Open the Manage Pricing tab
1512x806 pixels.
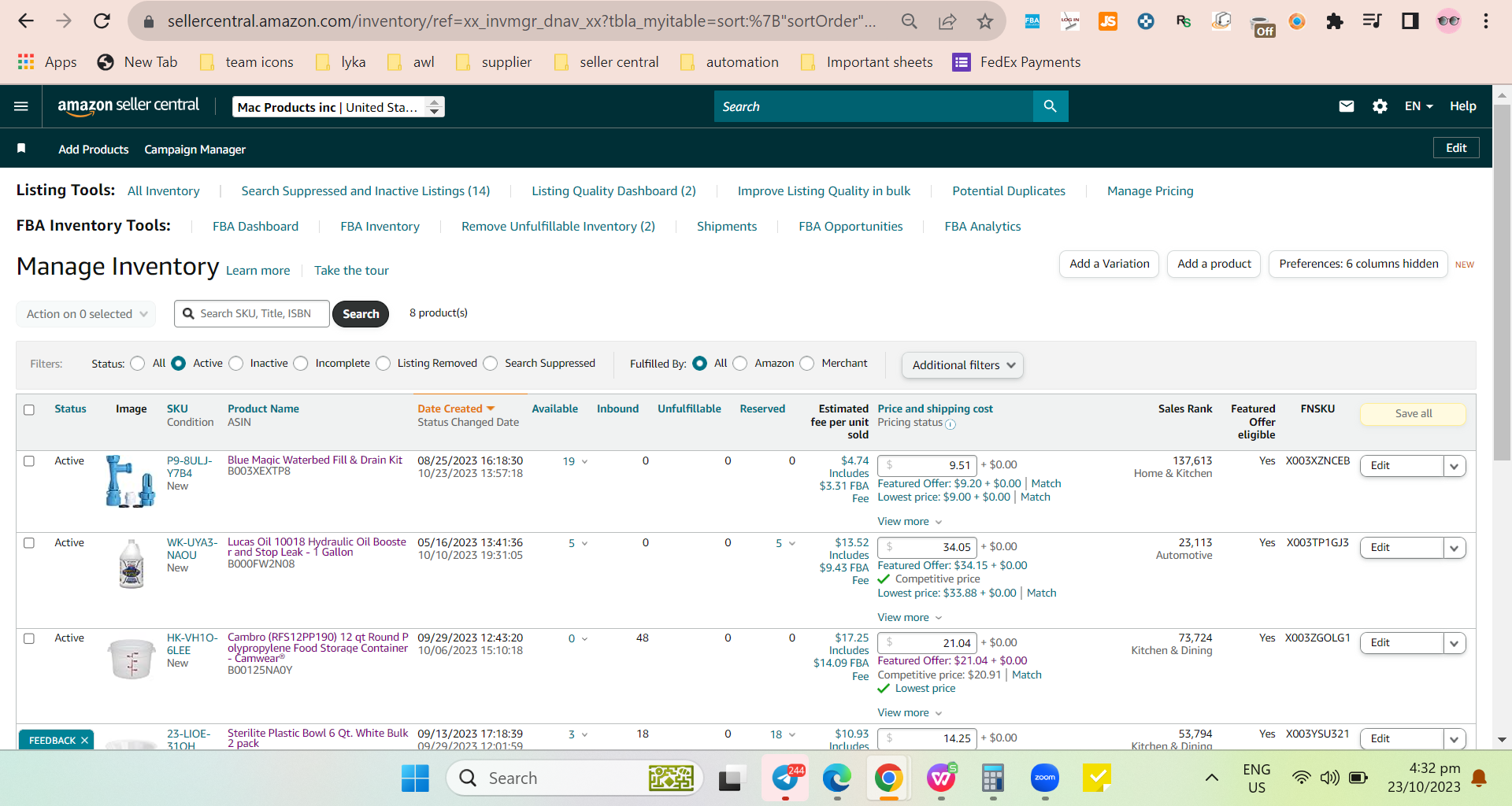click(1150, 191)
